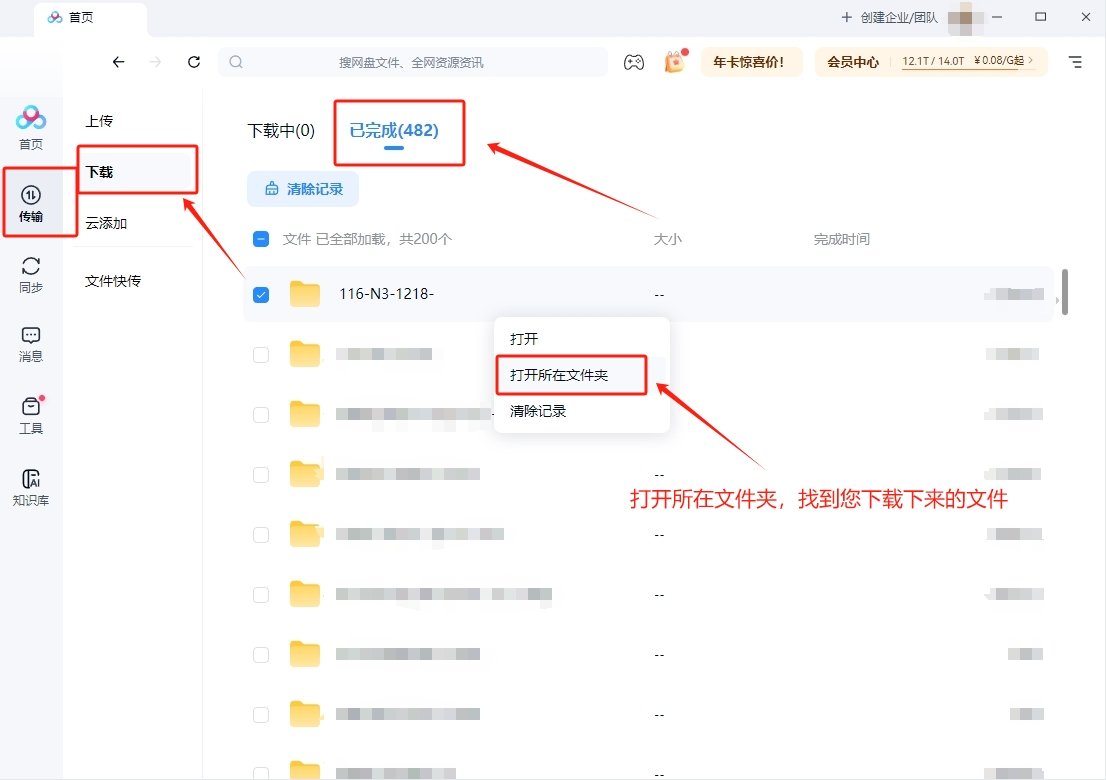Switch to the 下载中(0) tab
Image resolution: width=1106 pixels, height=780 pixels.
click(279, 131)
